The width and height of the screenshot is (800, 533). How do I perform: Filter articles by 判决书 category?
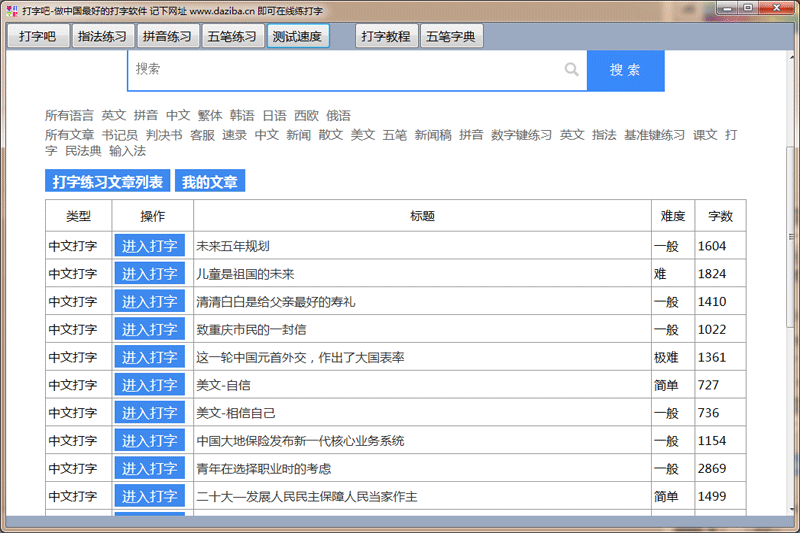[x=164, y=135]
